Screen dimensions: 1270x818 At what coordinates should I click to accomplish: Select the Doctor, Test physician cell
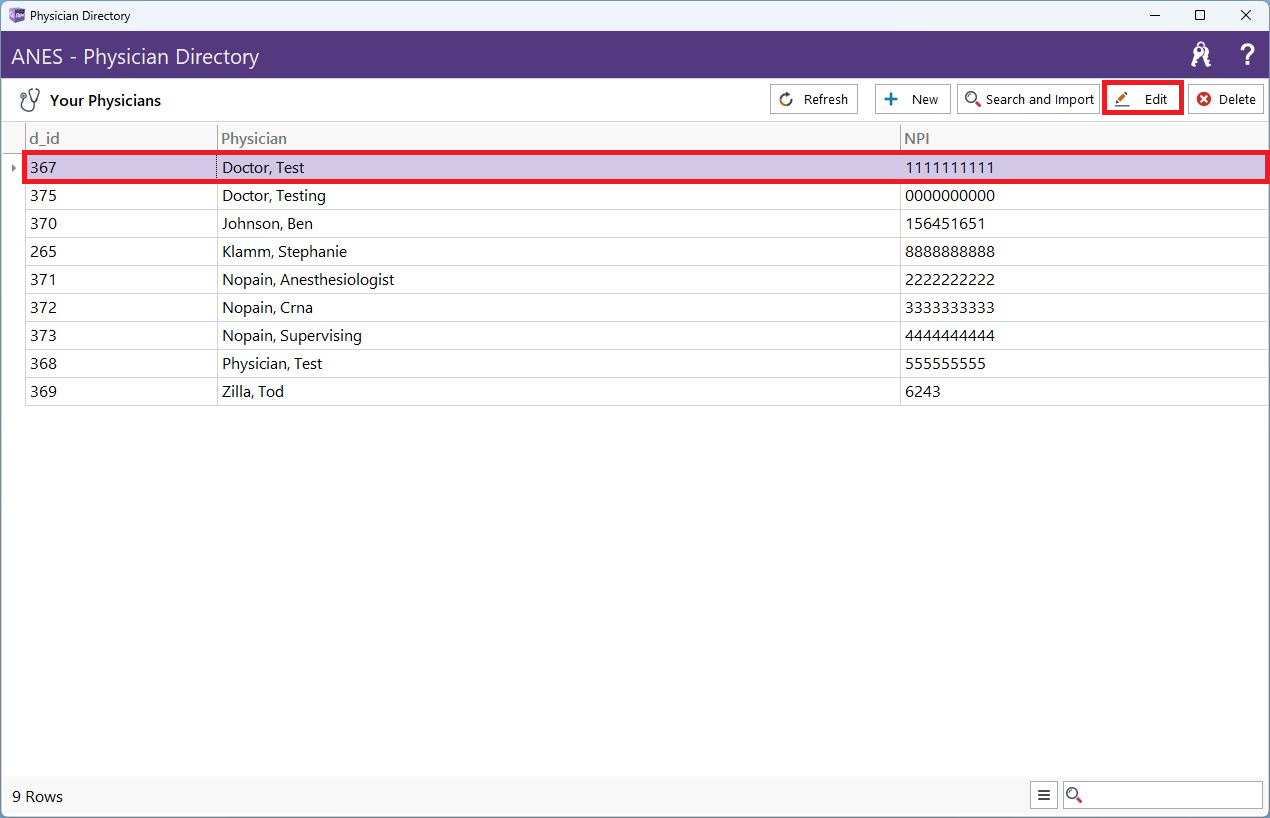(558, 168)
